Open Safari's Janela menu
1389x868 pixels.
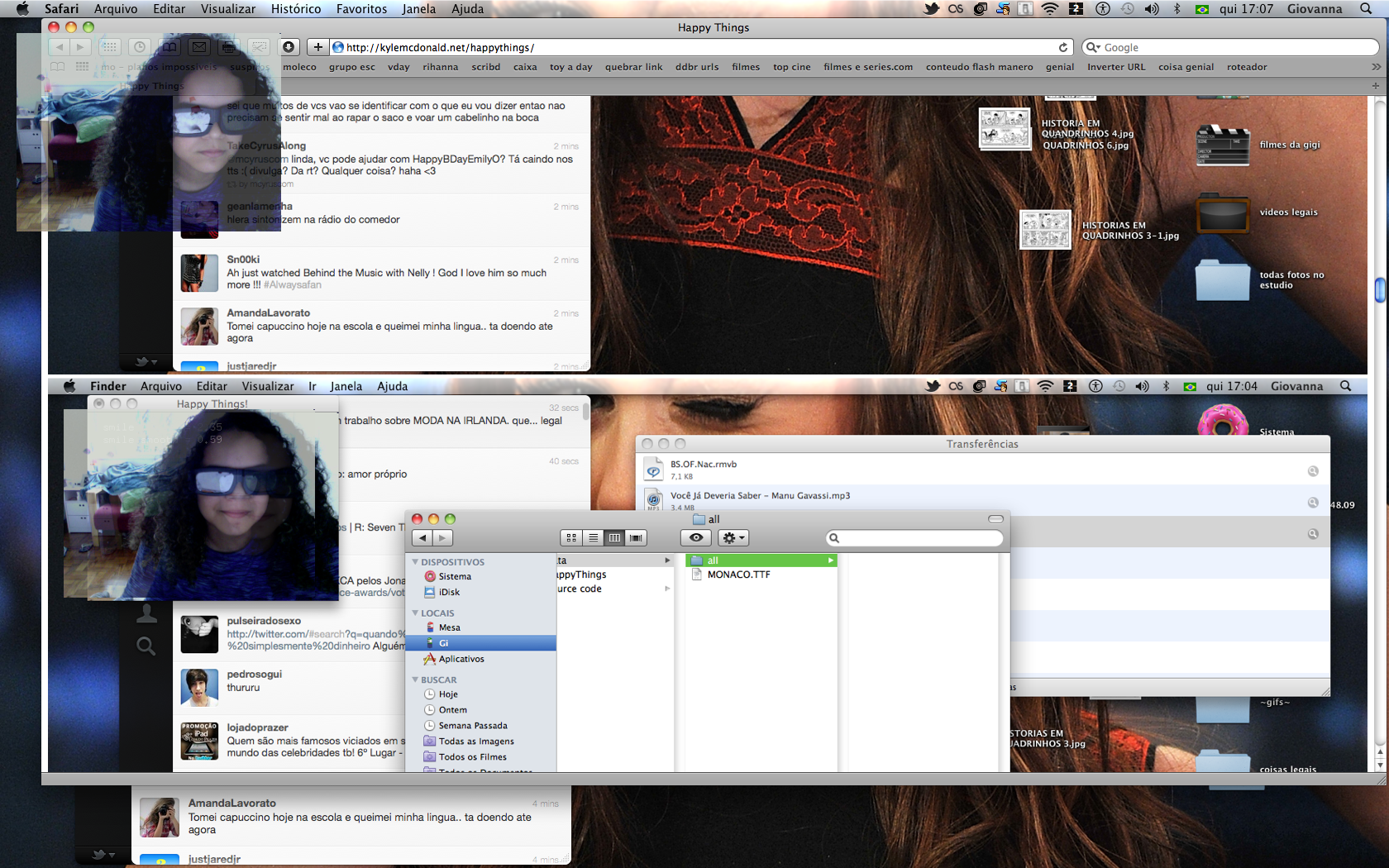point(419,9)
